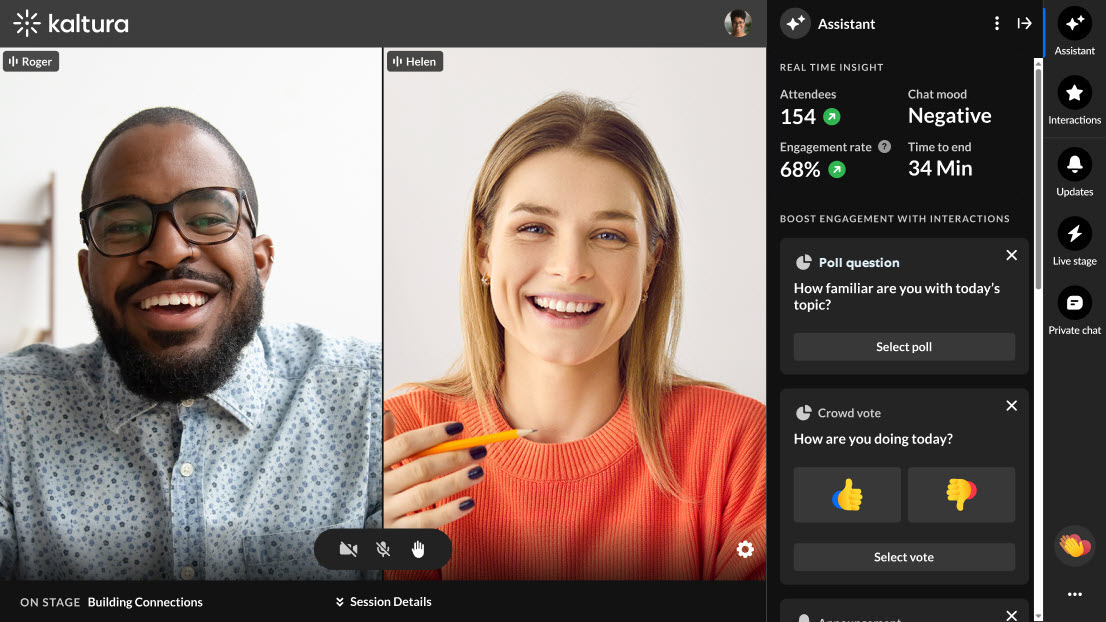Open the Private chat tab
Screen dimensions: 1106x622
tap(1074, 311)
